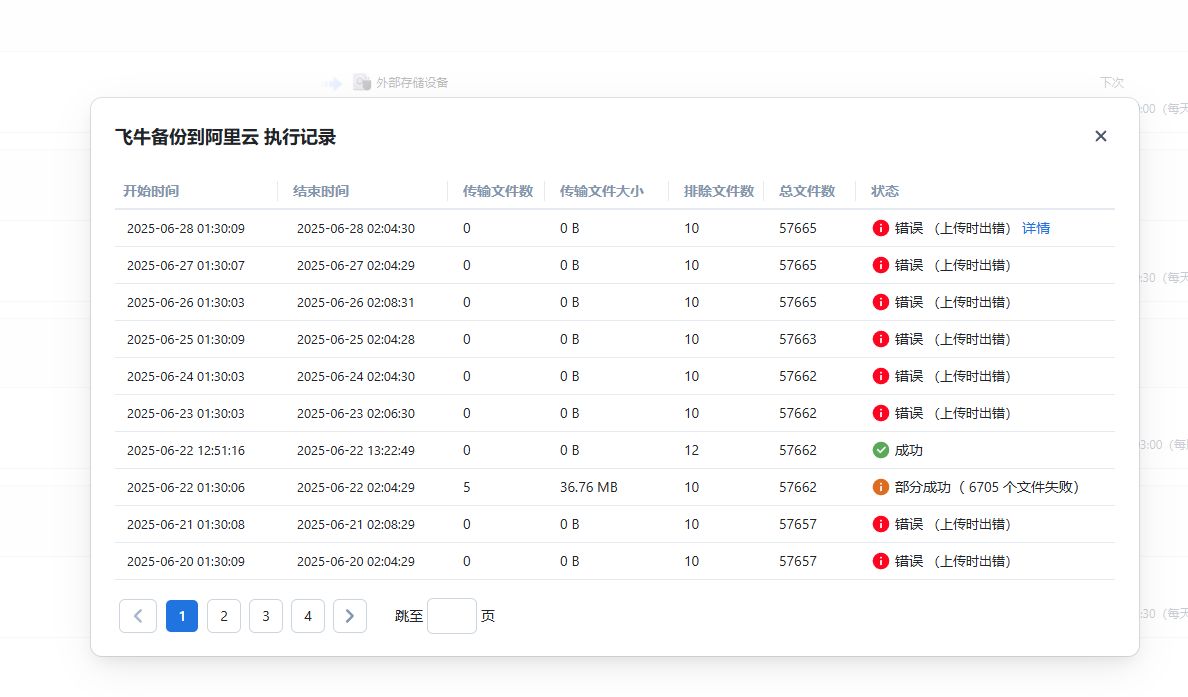Screen dimensions: 1188x697
Task: Select page 2 button
Action: click(x=224, y=616)
